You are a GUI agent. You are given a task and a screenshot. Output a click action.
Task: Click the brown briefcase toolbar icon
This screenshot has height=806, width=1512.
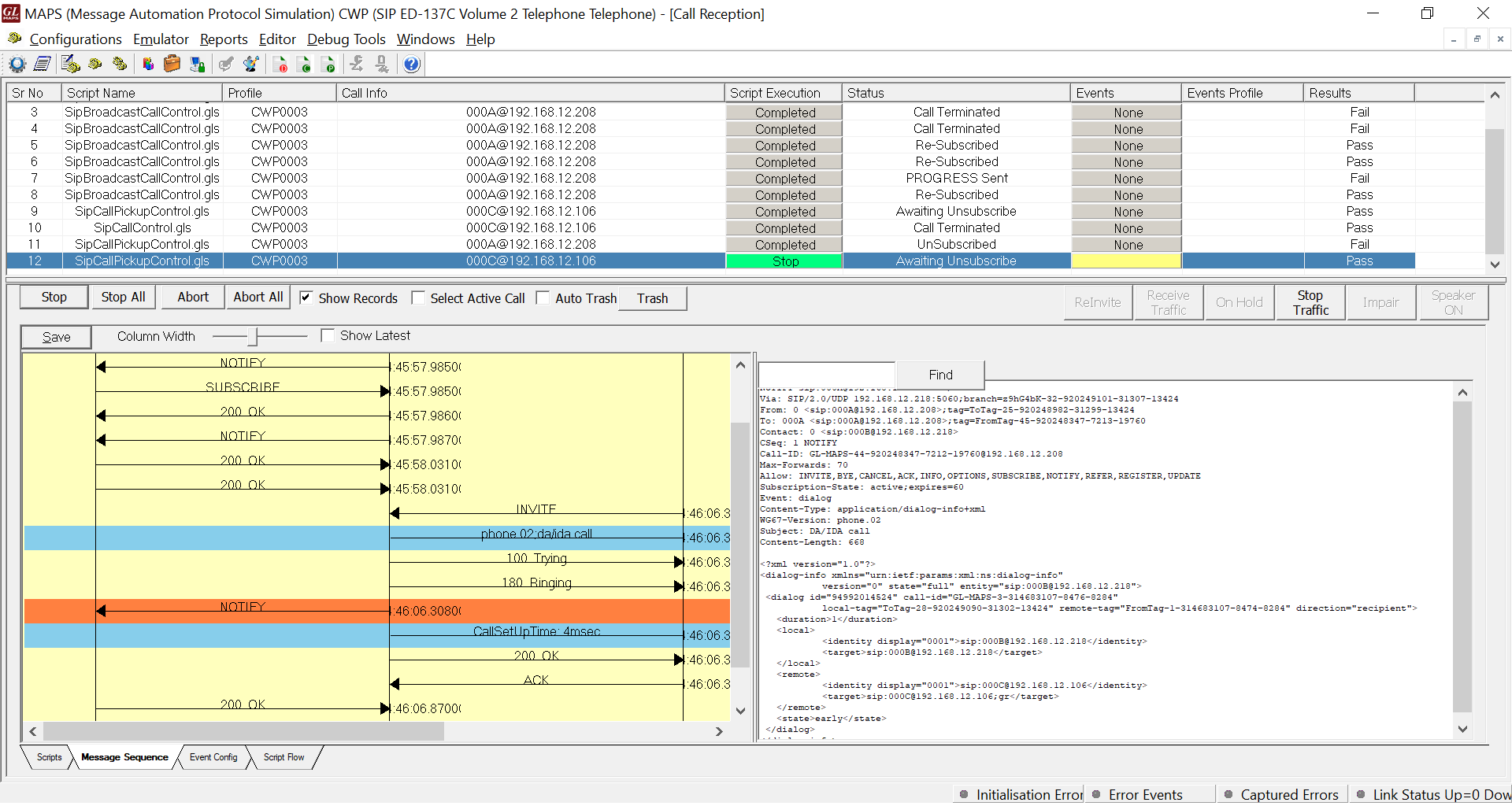coord(172,65)
